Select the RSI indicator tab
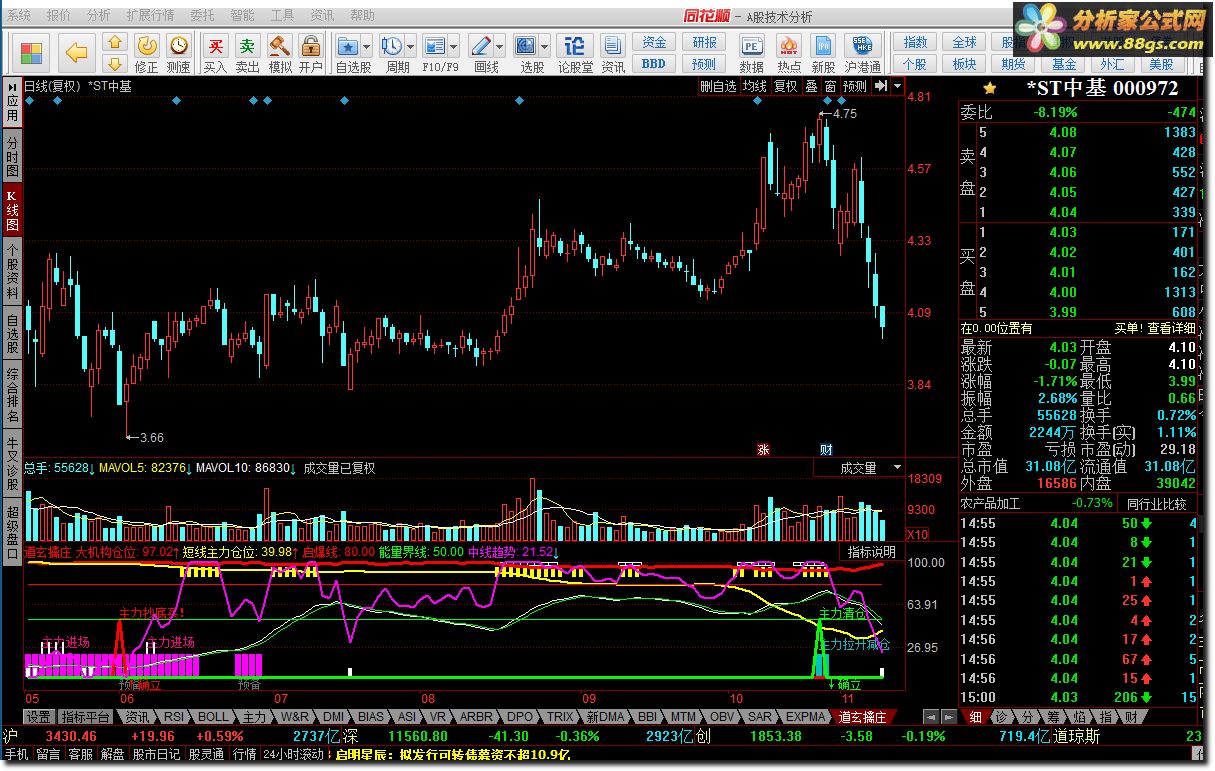The height and width of the screenshot is (771, 1215). click(174, 716)
